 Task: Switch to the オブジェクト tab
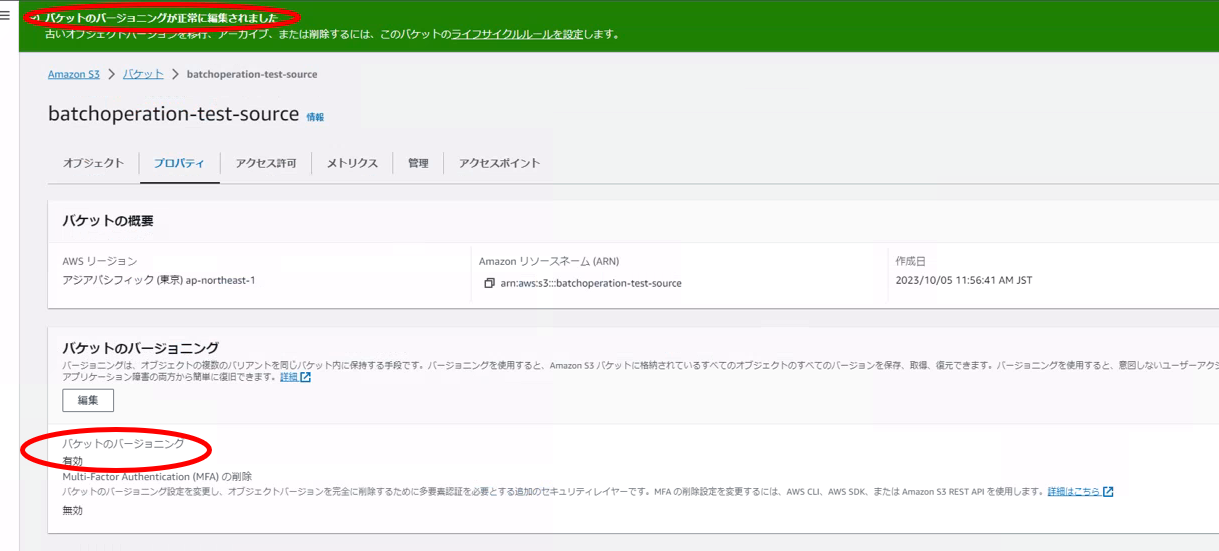pyautogui.click(x=93, y=163)
